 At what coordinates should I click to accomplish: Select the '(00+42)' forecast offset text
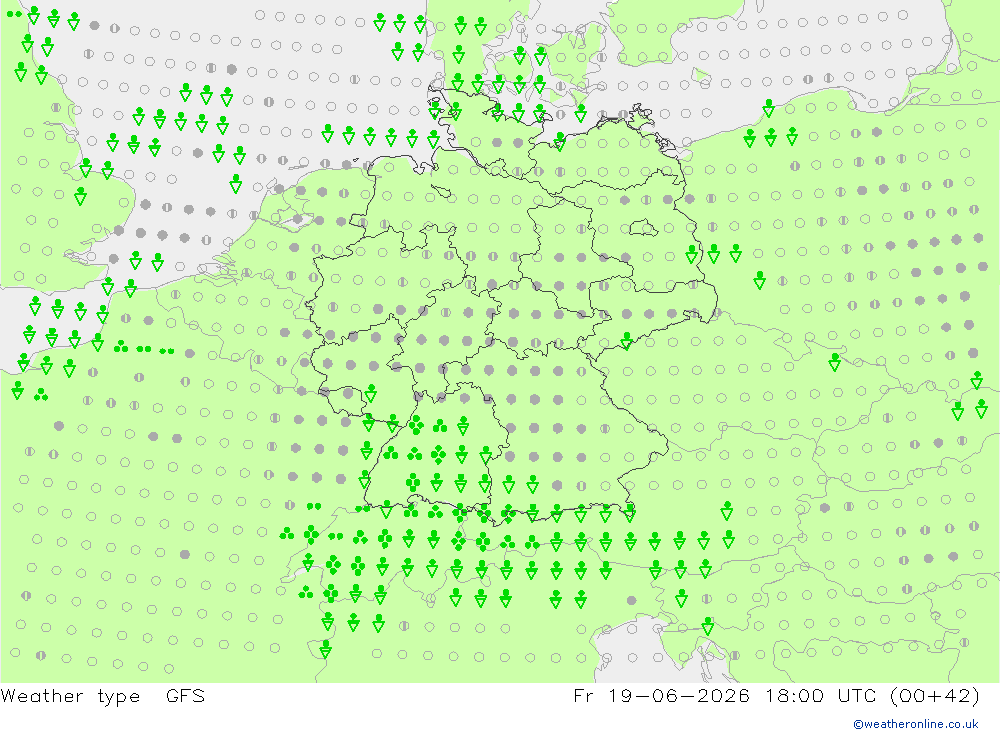tap(934, 695)
